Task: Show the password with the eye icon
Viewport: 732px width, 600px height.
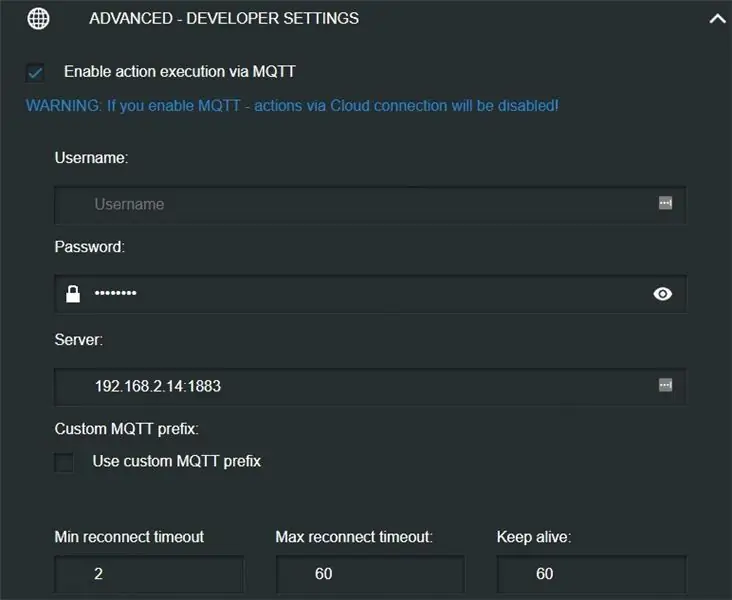Action: [x=662, y=294]
